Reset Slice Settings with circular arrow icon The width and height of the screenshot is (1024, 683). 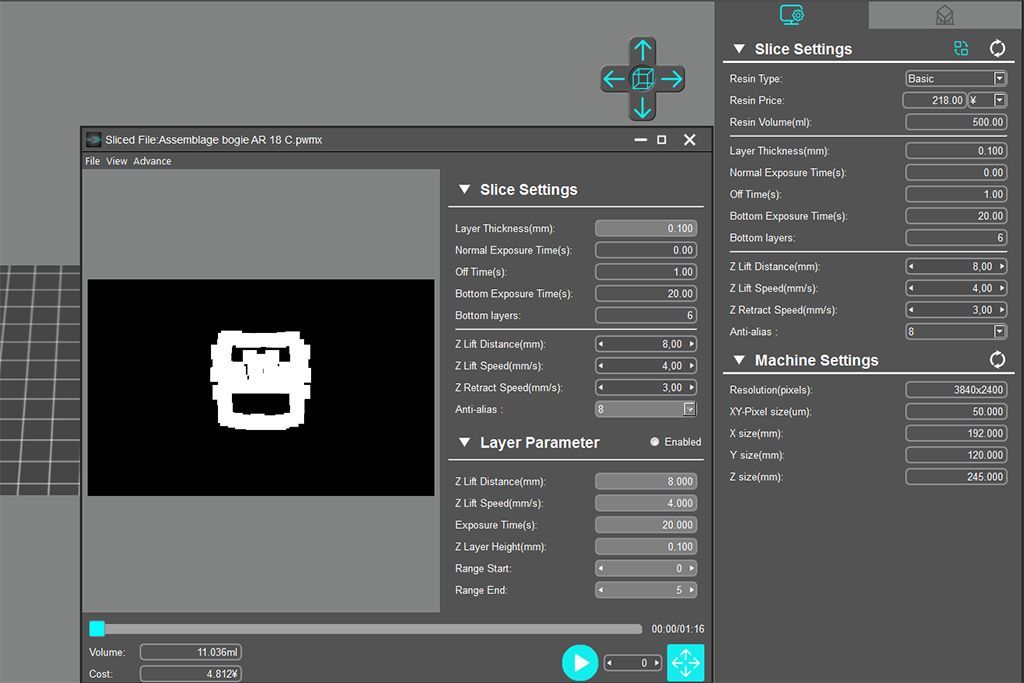coord(997,48)
